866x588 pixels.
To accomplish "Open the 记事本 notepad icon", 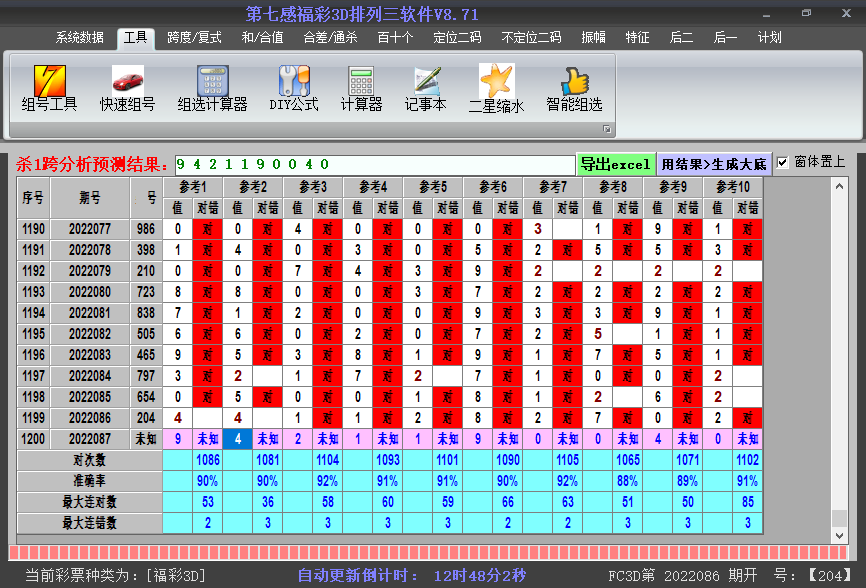I will [425, 88].
